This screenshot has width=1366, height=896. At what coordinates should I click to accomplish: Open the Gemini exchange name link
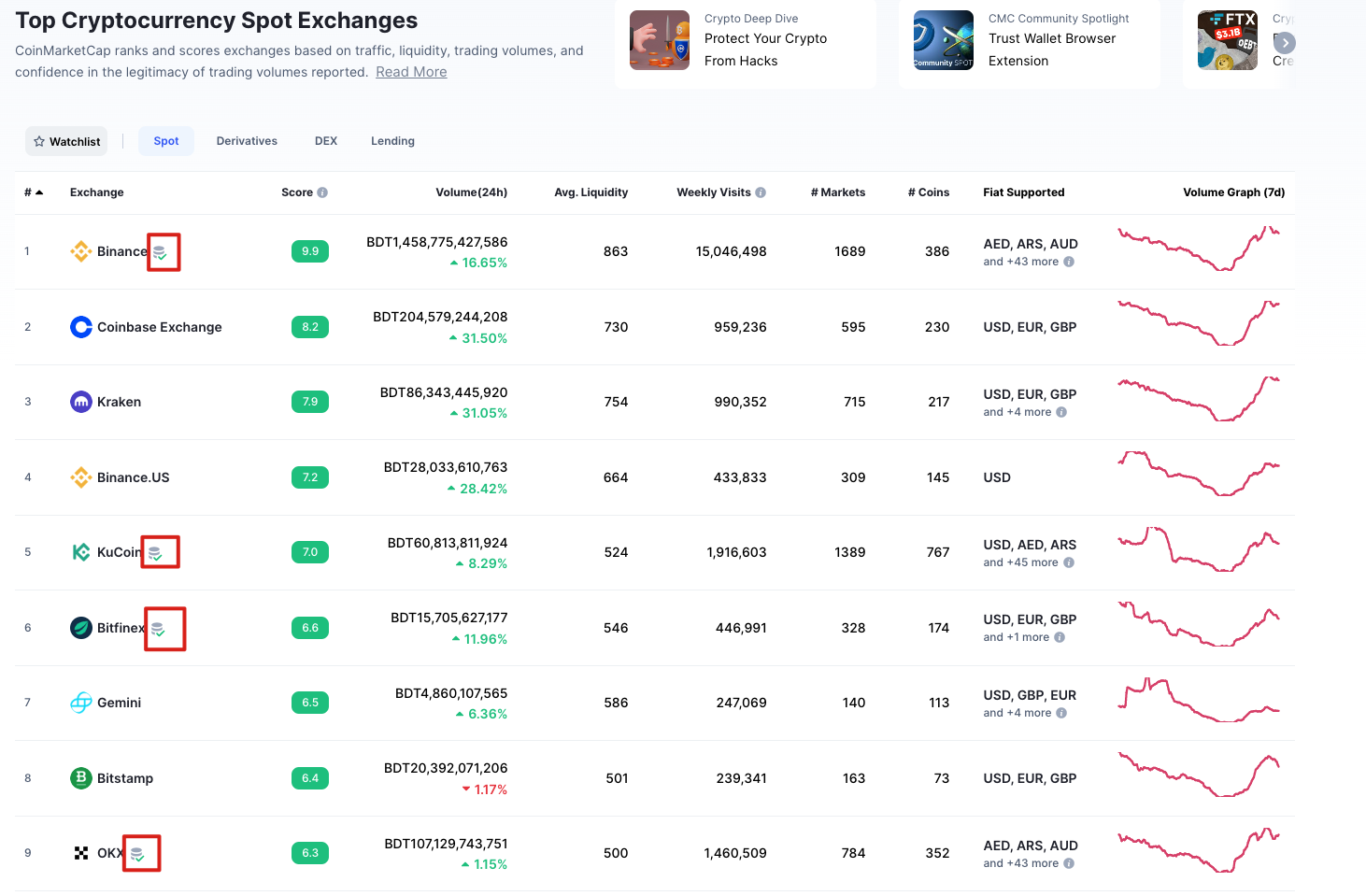click(x=120, y=703)
